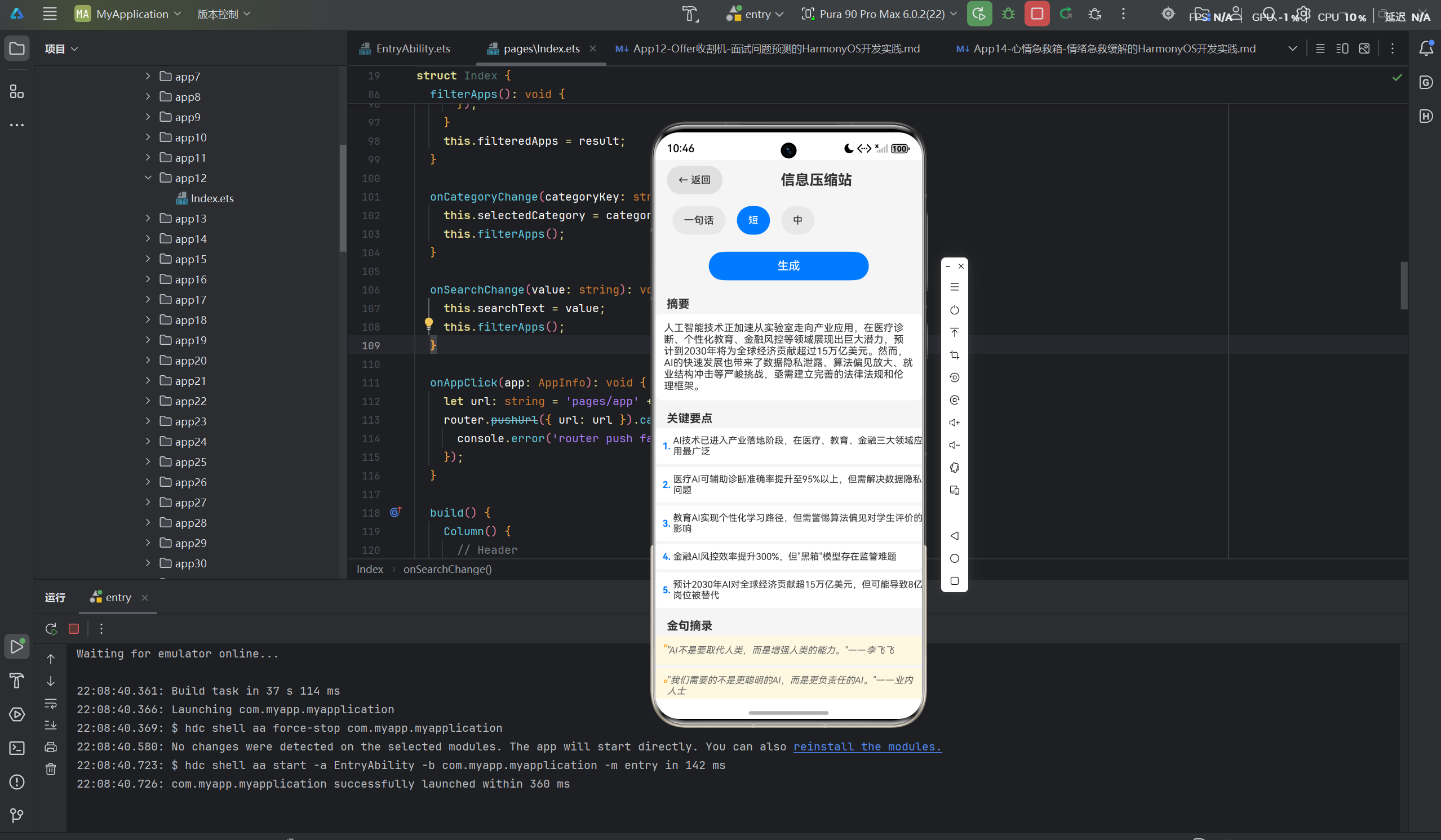Viewport: 1441px width, 840px height.
Task: Switch editor to preview-only view mode
Action: click(x=1364, y=48)
